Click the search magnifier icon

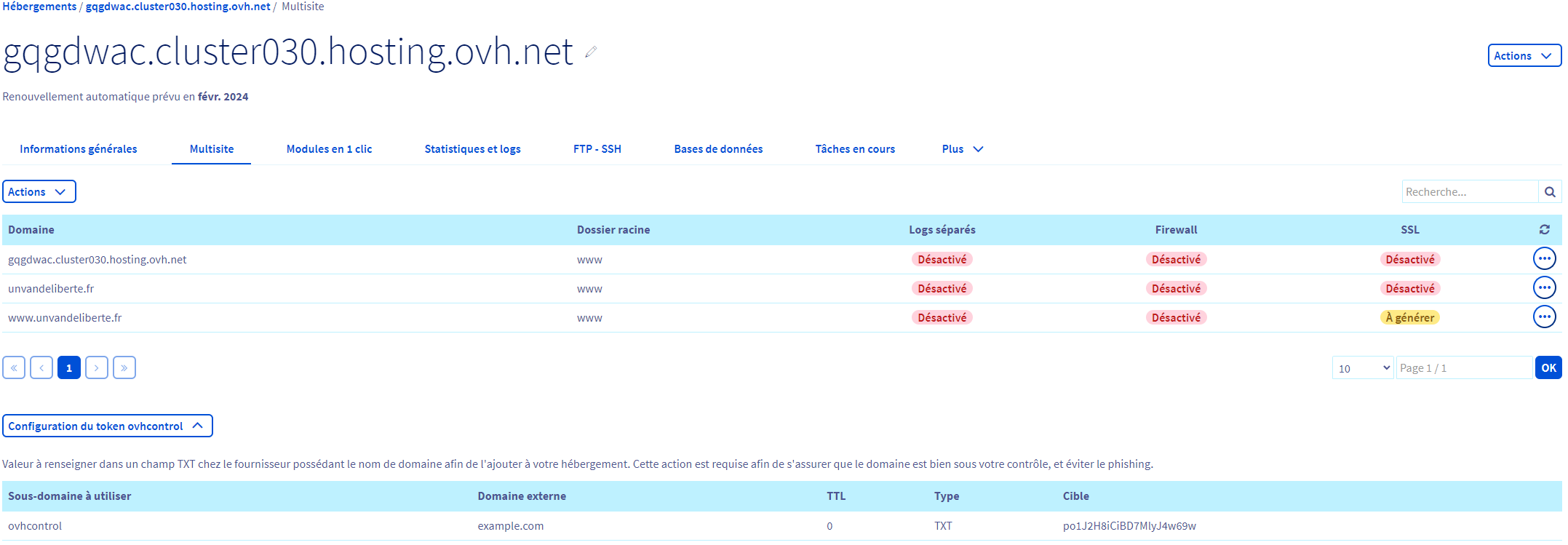1550,192
